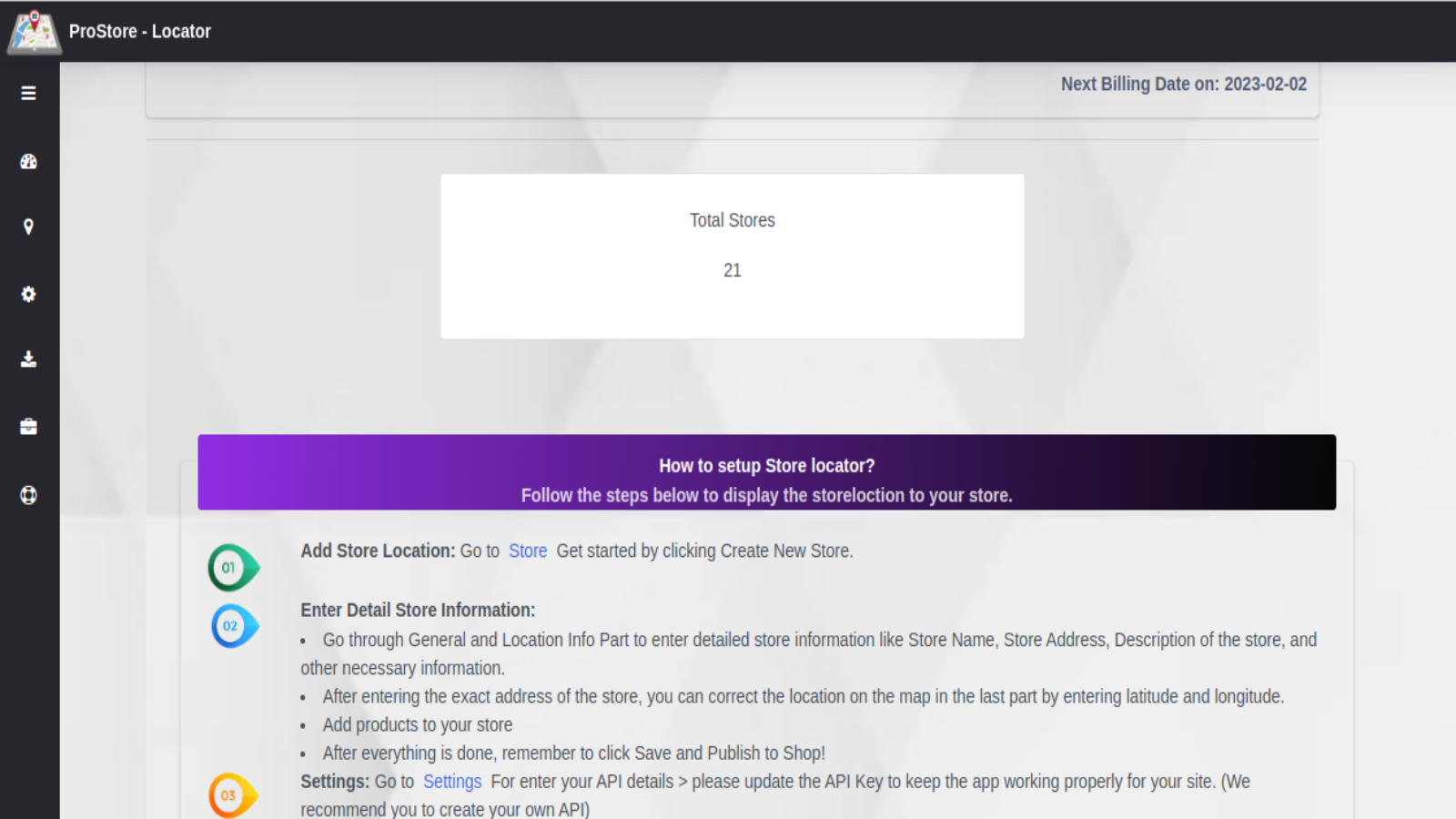Click the import download icon in sidebar
The width and height of the screenshot is (1456, 819).
[x=28, y=359]
